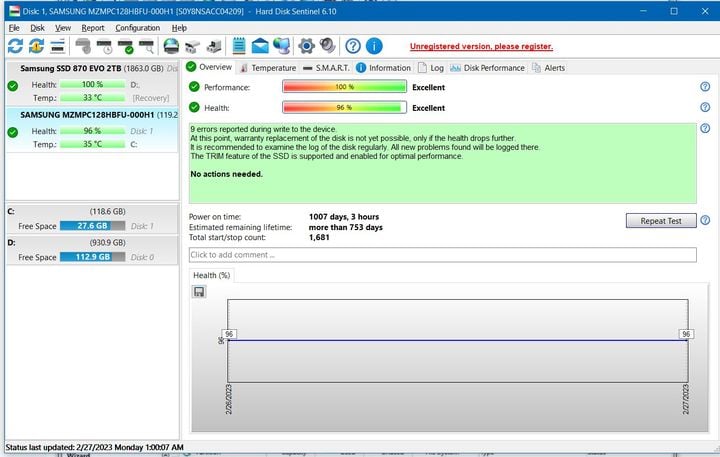
Task: Select the Health (%) graph tab
Action: [x=211, y=275]
